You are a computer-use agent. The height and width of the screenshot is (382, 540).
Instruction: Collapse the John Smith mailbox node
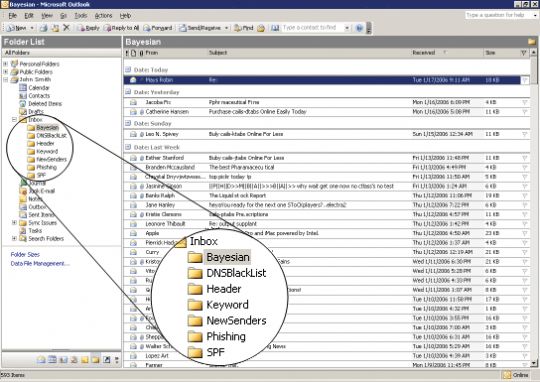coord(6,80)
